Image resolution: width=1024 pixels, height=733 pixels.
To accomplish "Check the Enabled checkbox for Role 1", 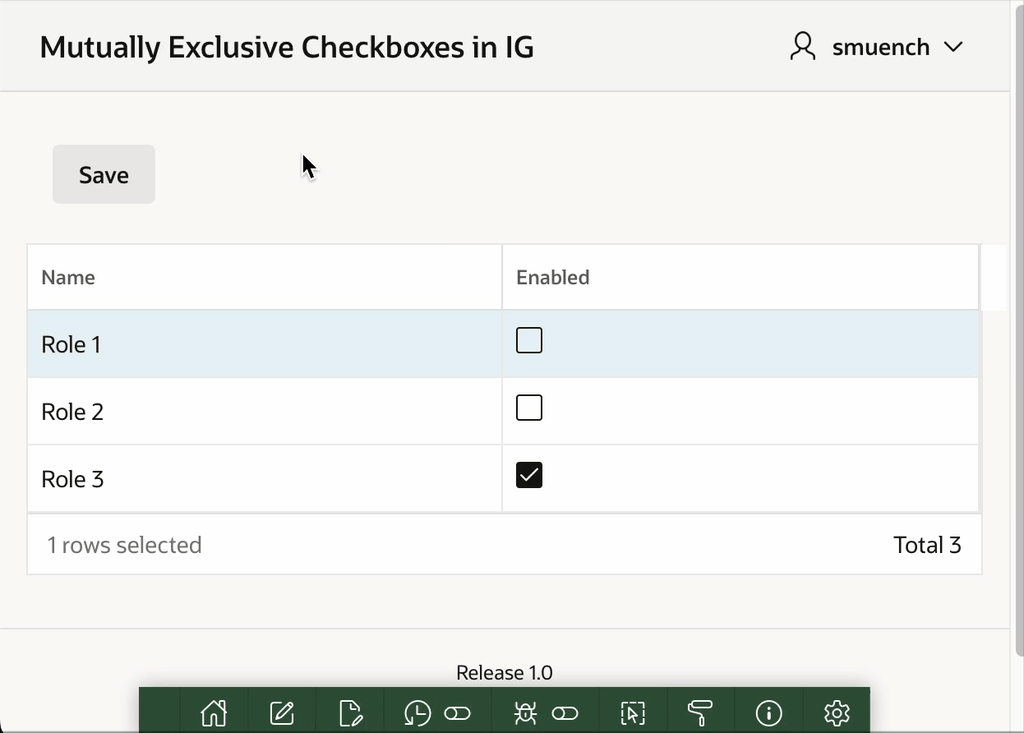I will pos(529,341).
